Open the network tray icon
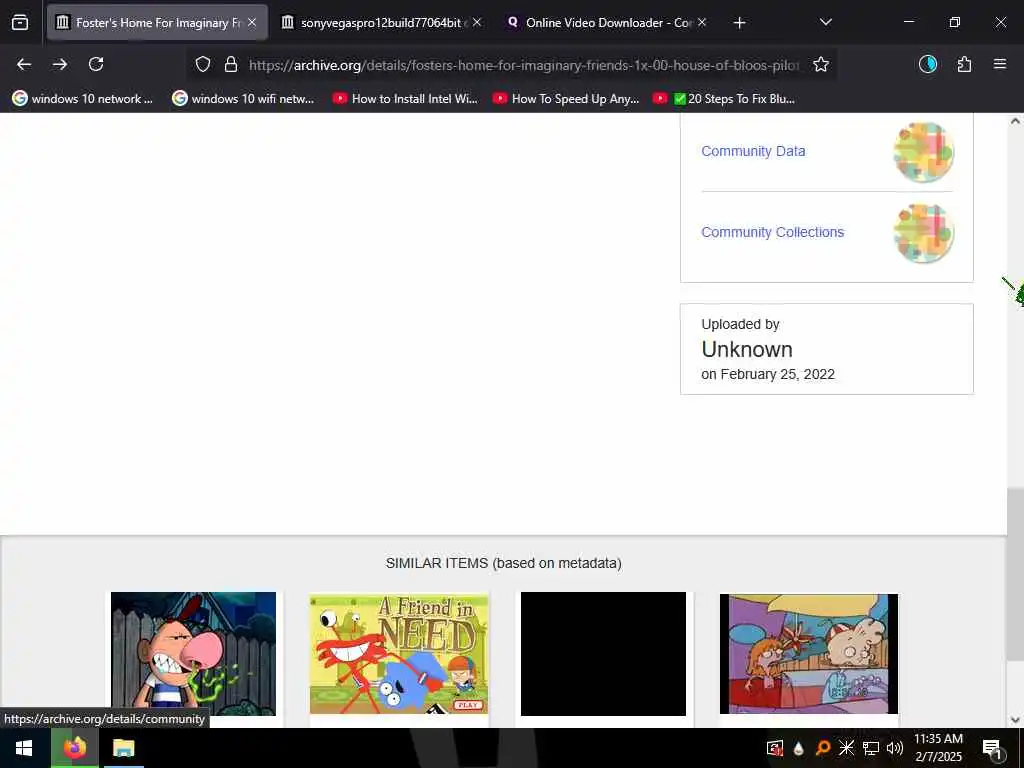 (871, 748)
